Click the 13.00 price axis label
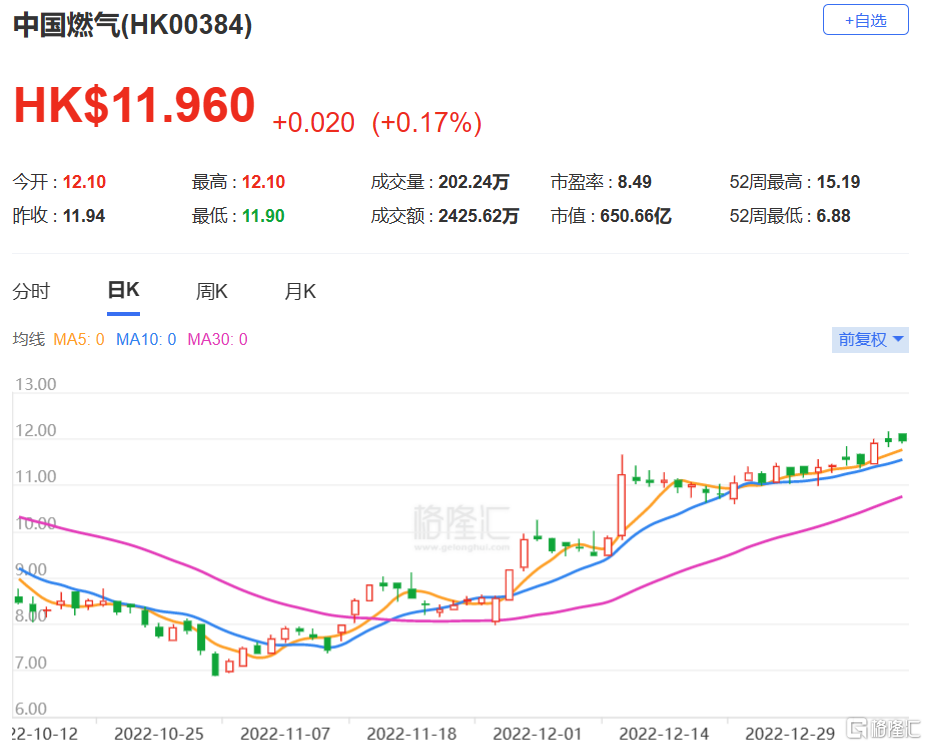927x746 pixels. coord(35,384)
